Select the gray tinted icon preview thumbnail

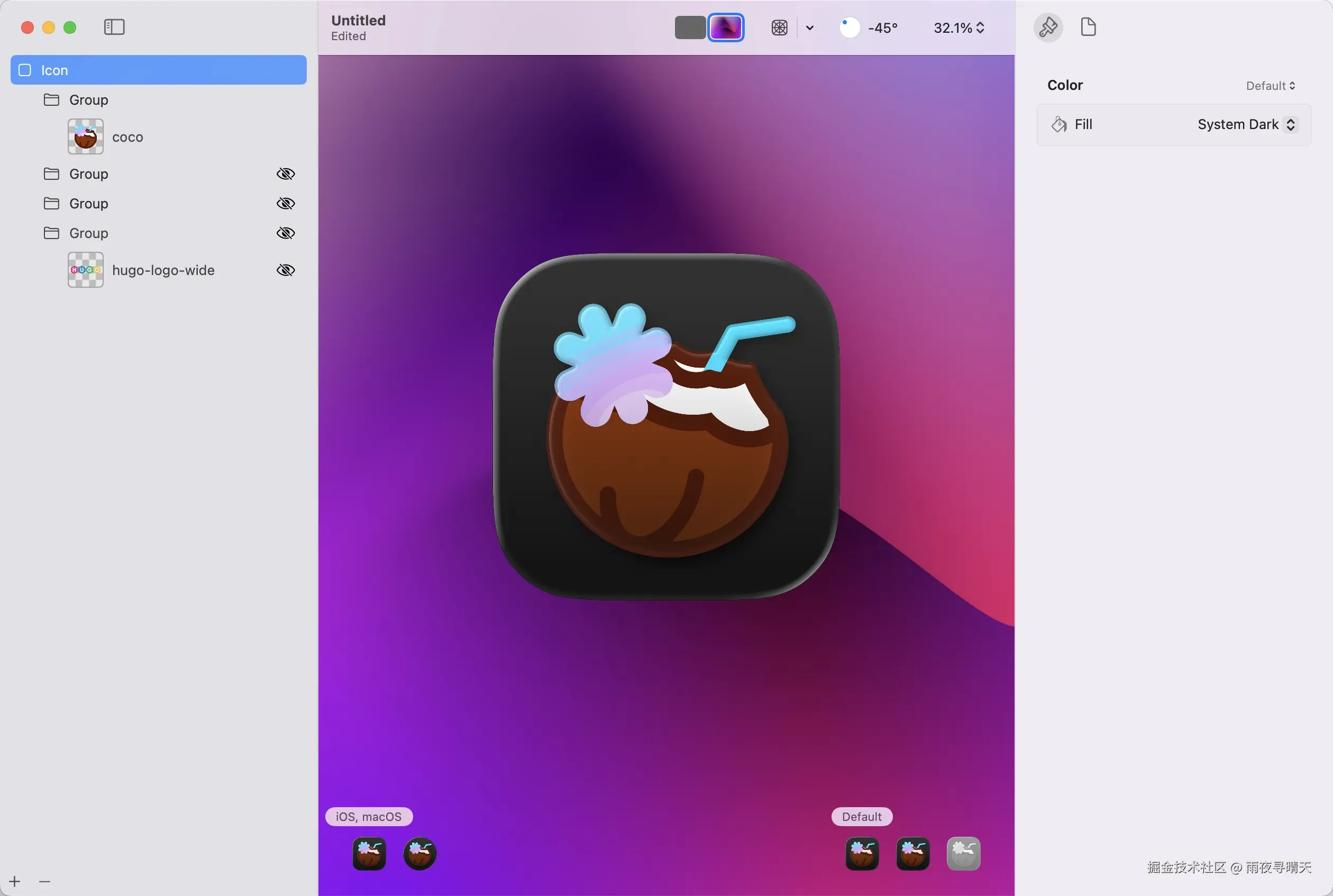click(963, 854)
